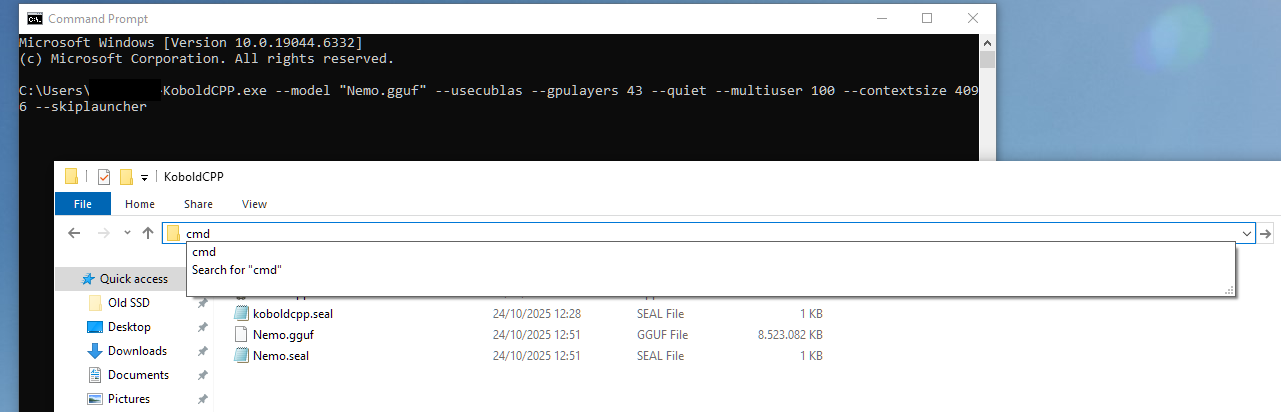The image size is (1281, 412).
Task: Click the pin icon next to Desktop
Action: coord(202,327)
